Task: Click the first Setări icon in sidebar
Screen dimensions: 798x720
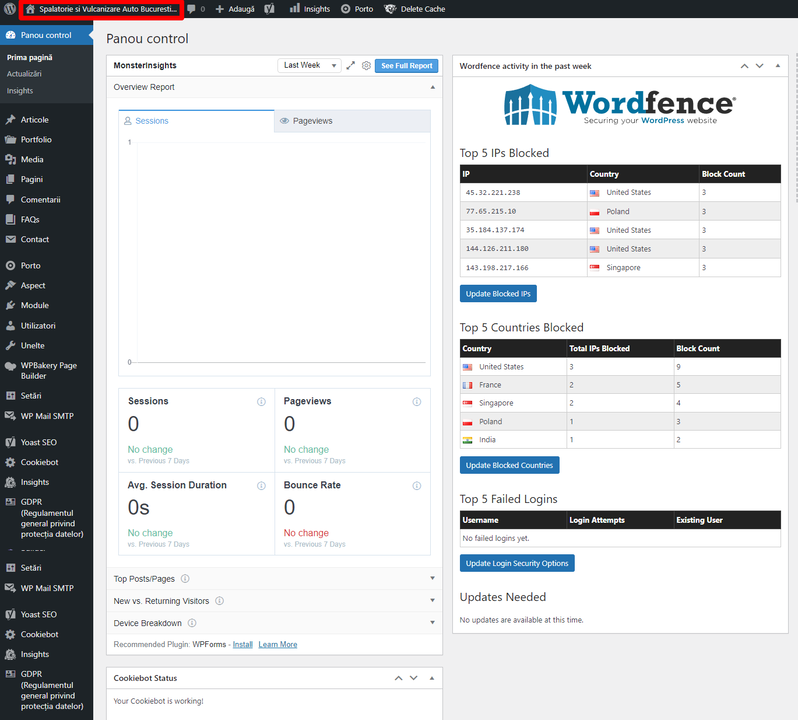Action: point(10,395)
